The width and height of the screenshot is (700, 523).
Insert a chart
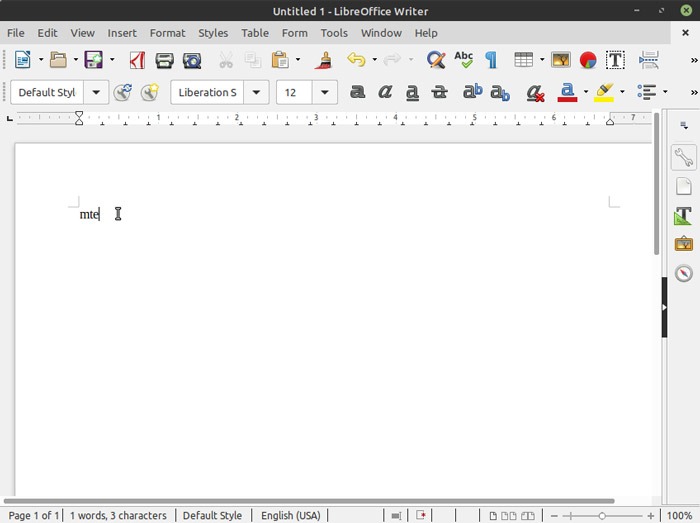[588, 60]
